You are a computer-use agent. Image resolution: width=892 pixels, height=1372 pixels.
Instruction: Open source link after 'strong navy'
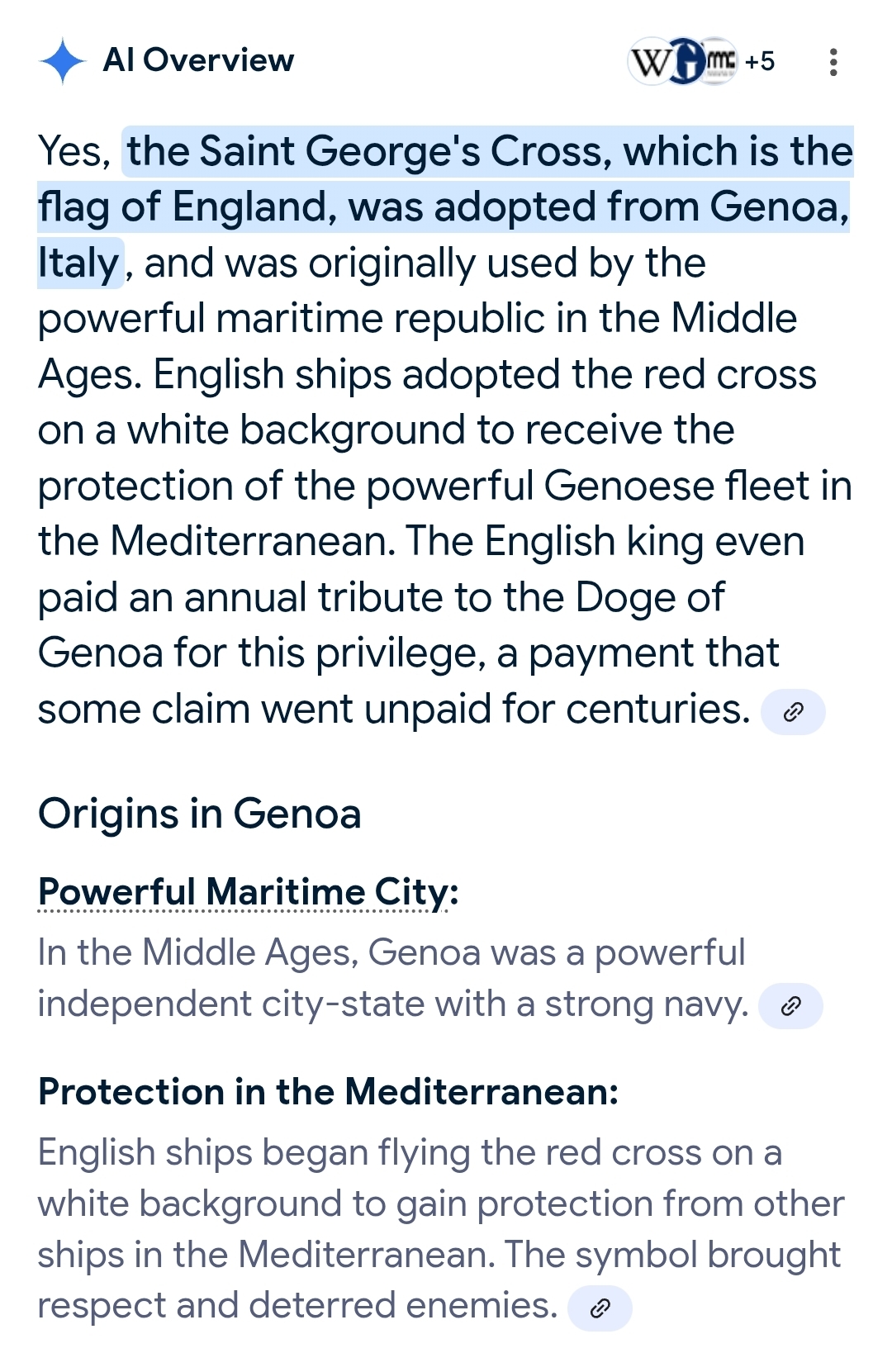pos(790,1006)
